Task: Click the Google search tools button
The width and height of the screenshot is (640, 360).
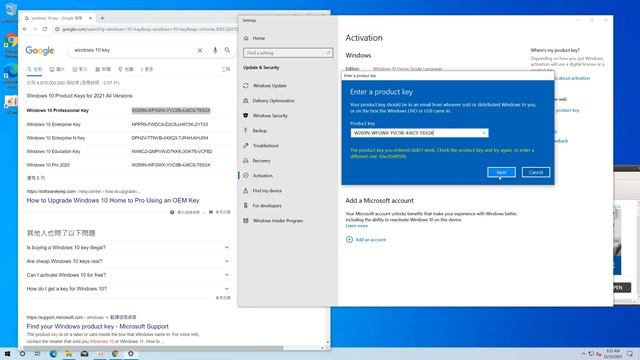Action: (x=226, y=69)
